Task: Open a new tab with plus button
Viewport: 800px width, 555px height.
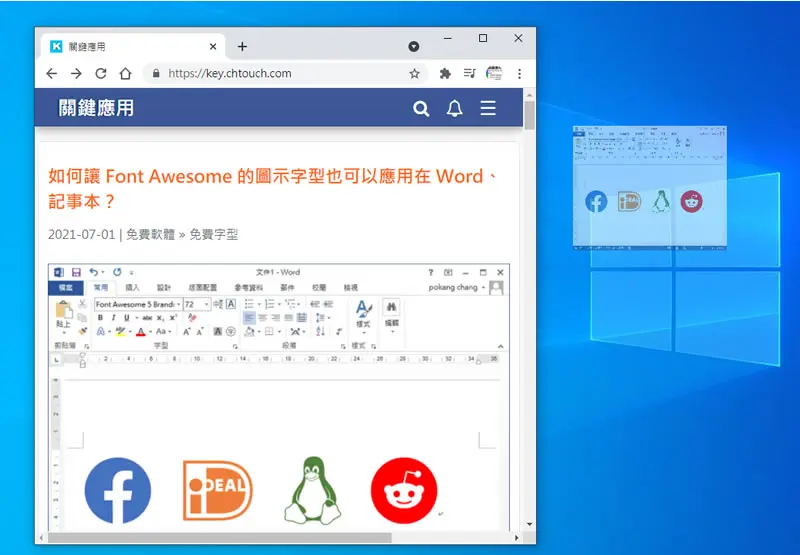Action: [x=242, y=46]
